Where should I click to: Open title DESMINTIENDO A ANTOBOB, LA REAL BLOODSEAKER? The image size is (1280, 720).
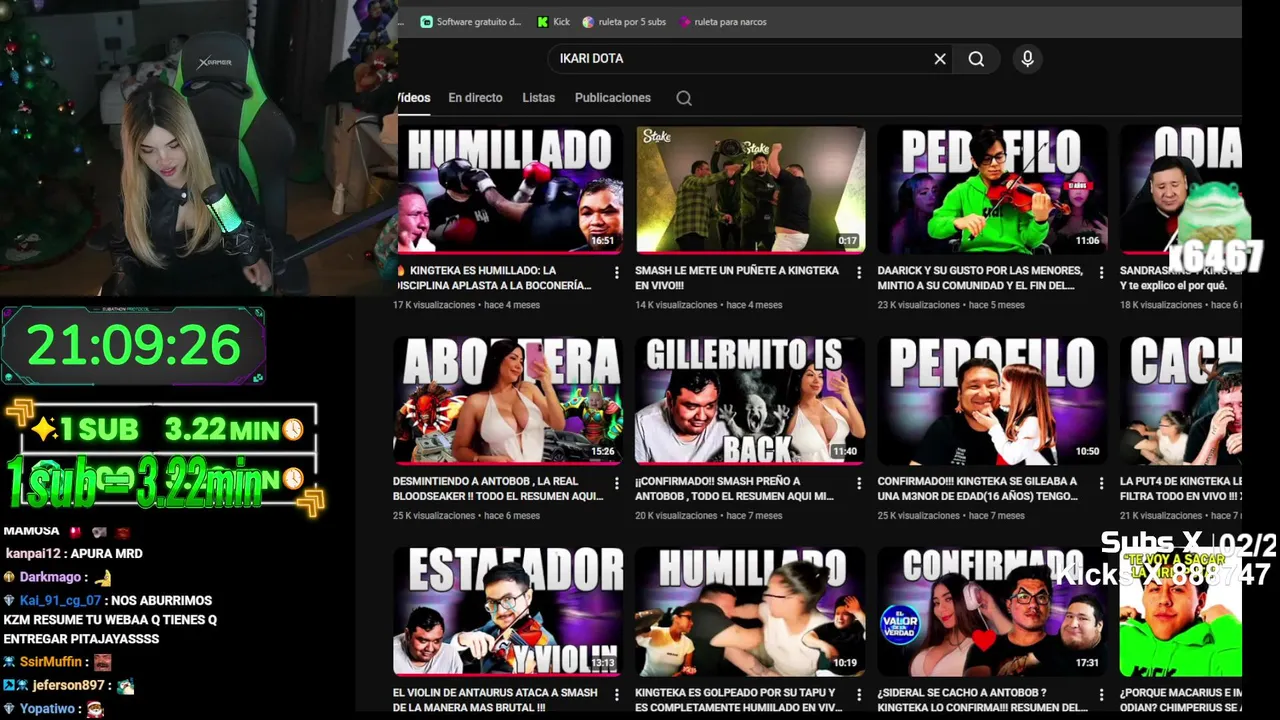point(498,489)
